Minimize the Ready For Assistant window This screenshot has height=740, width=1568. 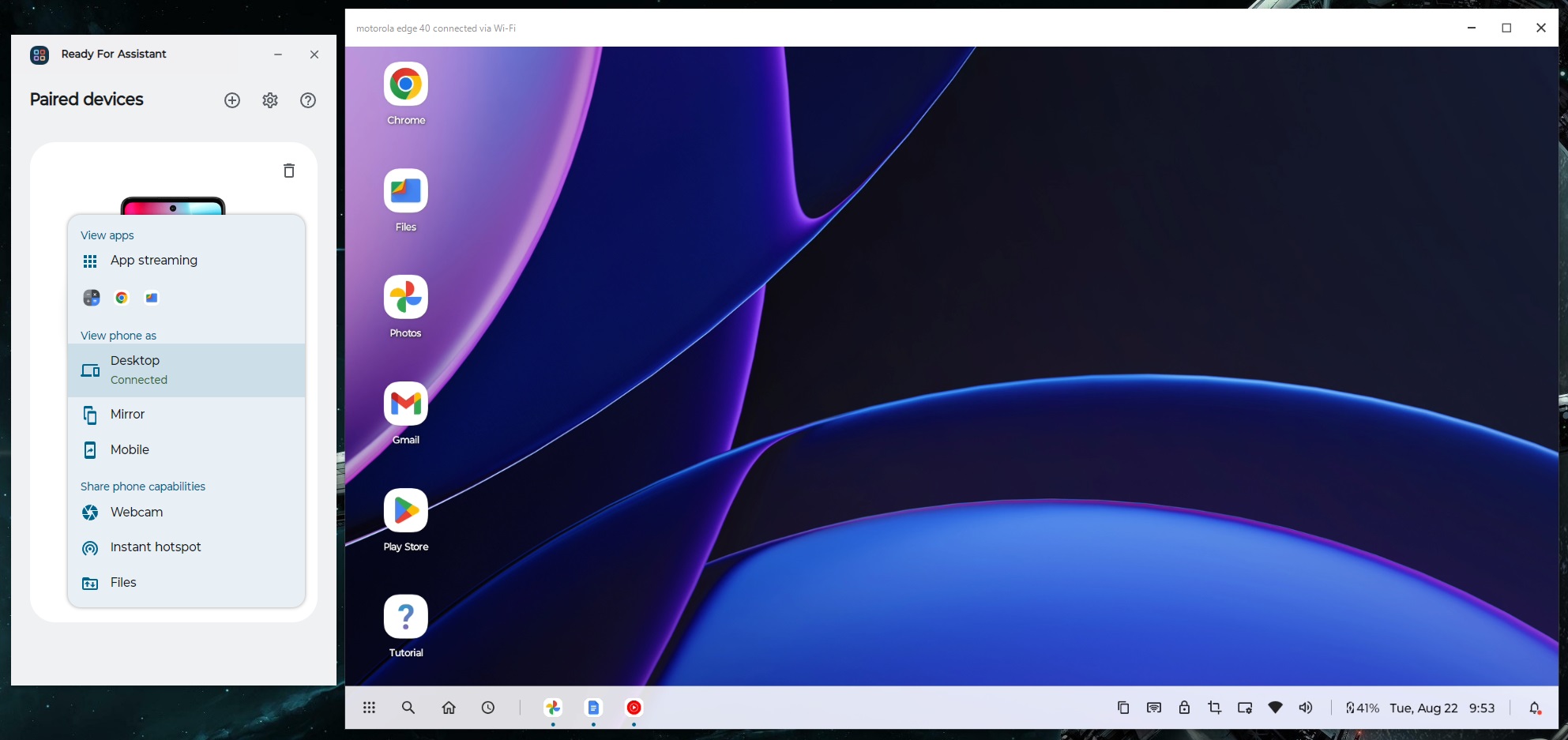tap(278, 54)
